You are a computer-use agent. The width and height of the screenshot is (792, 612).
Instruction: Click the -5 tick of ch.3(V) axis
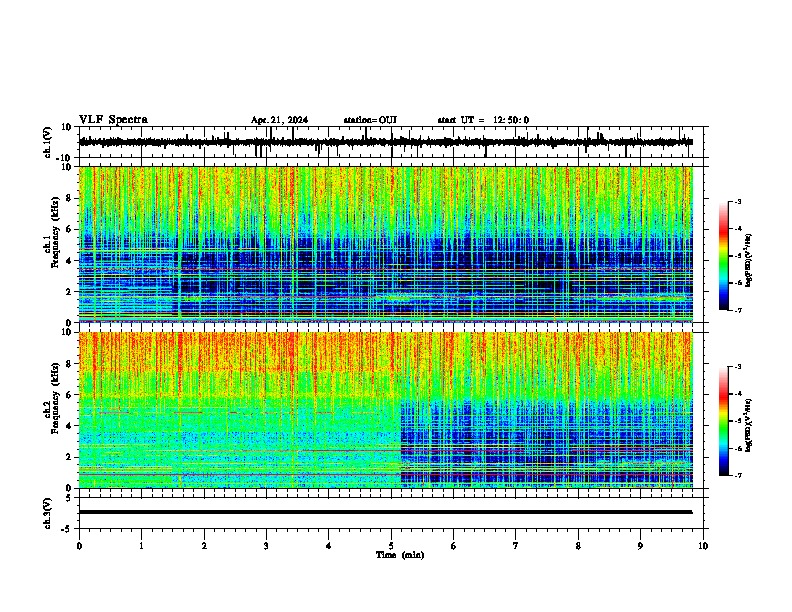[67, 529]
